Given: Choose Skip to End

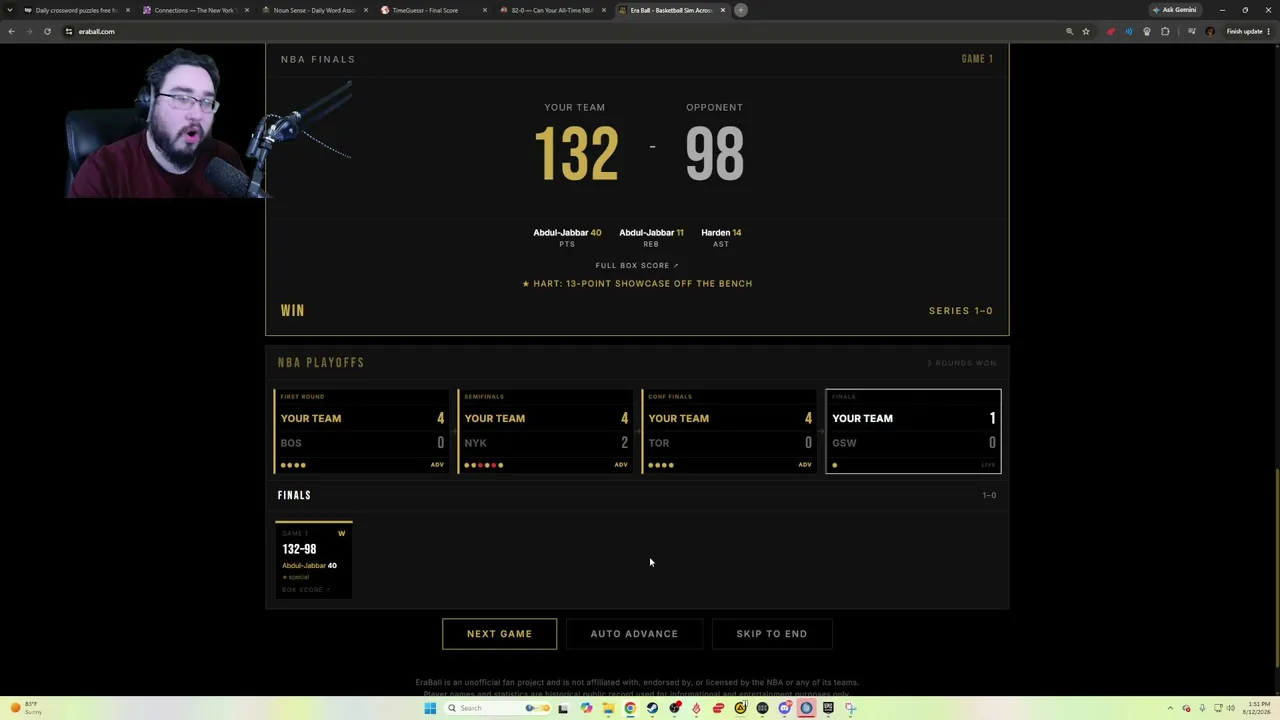Looking at the screenshot, I should (772, 634).
